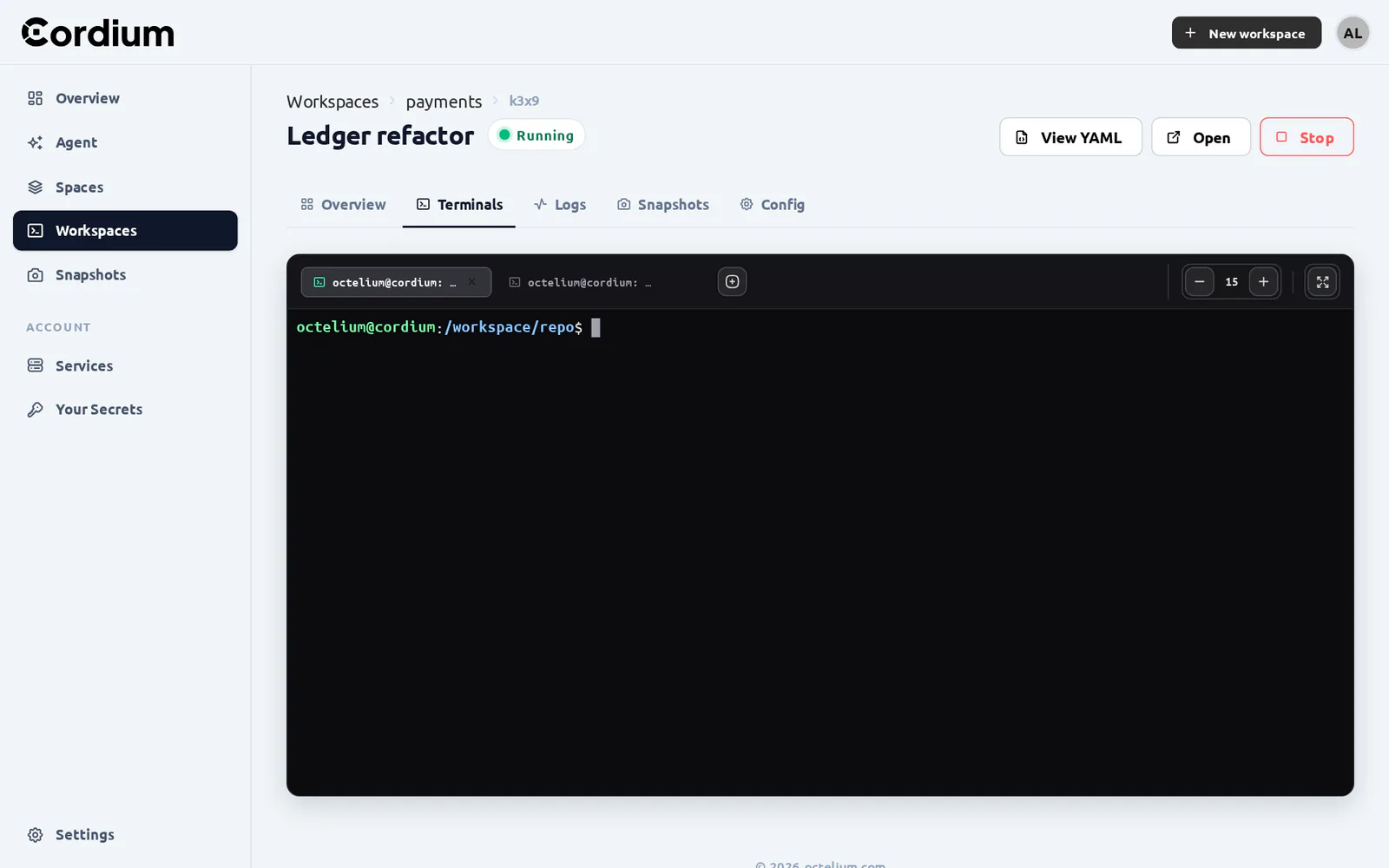Decrease the terminal font size
Screen dimensions: 1389x868
point(1199,281)
